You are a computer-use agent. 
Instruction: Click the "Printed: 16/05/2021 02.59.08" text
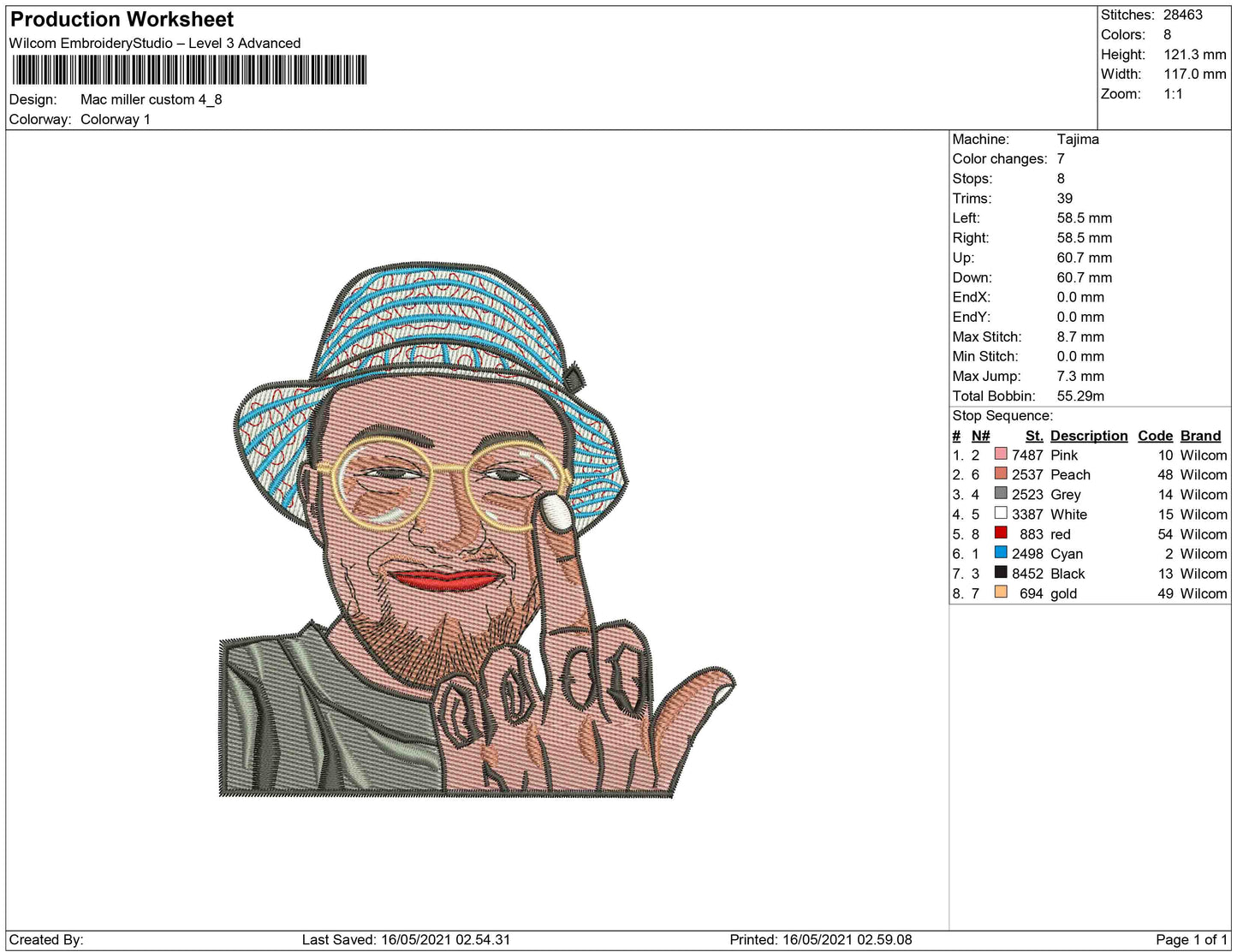click(x=821, y=940)
